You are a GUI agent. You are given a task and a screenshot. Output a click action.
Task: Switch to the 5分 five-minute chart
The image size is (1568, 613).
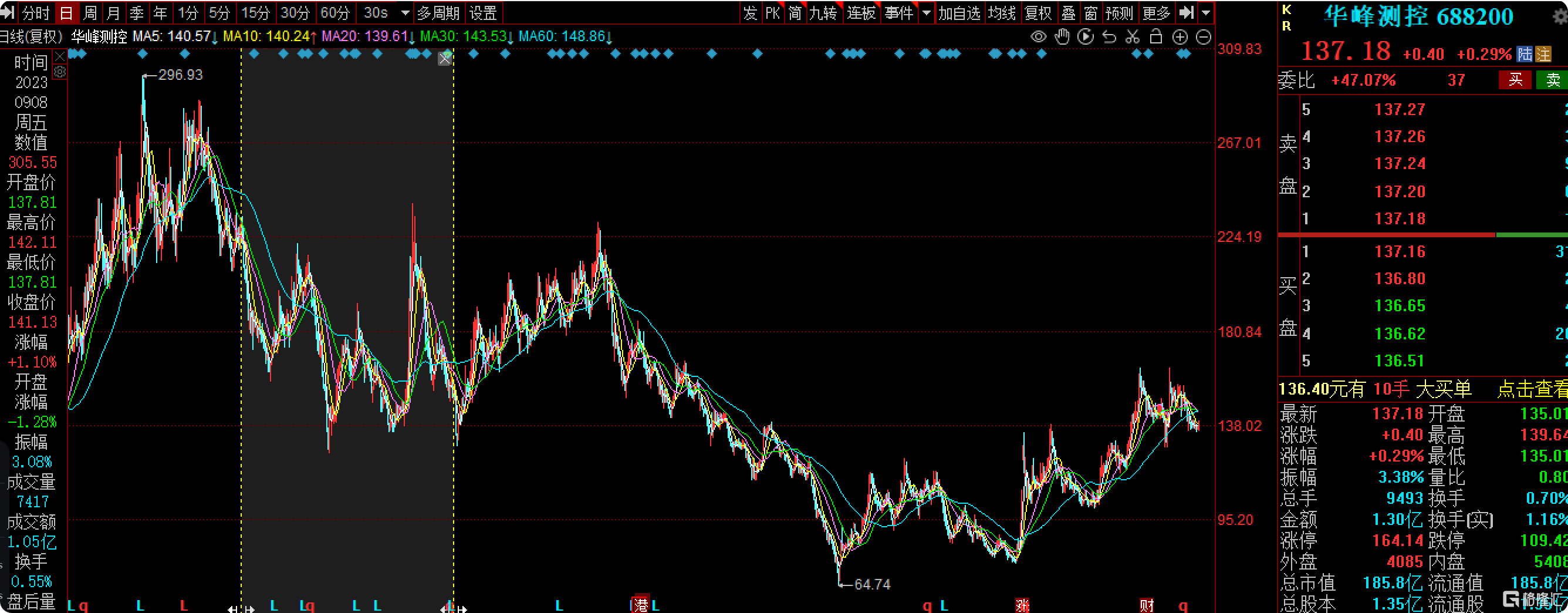[219, 13]
